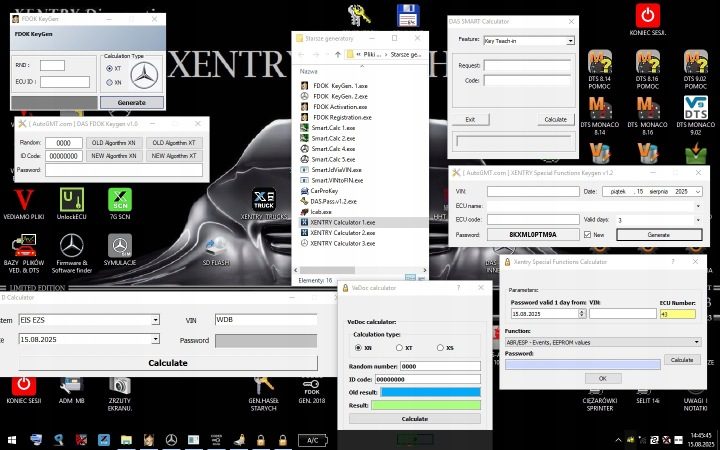720x450 pixels.
Task: Click the yellow ECU Number field
Action: click(678, 314)
